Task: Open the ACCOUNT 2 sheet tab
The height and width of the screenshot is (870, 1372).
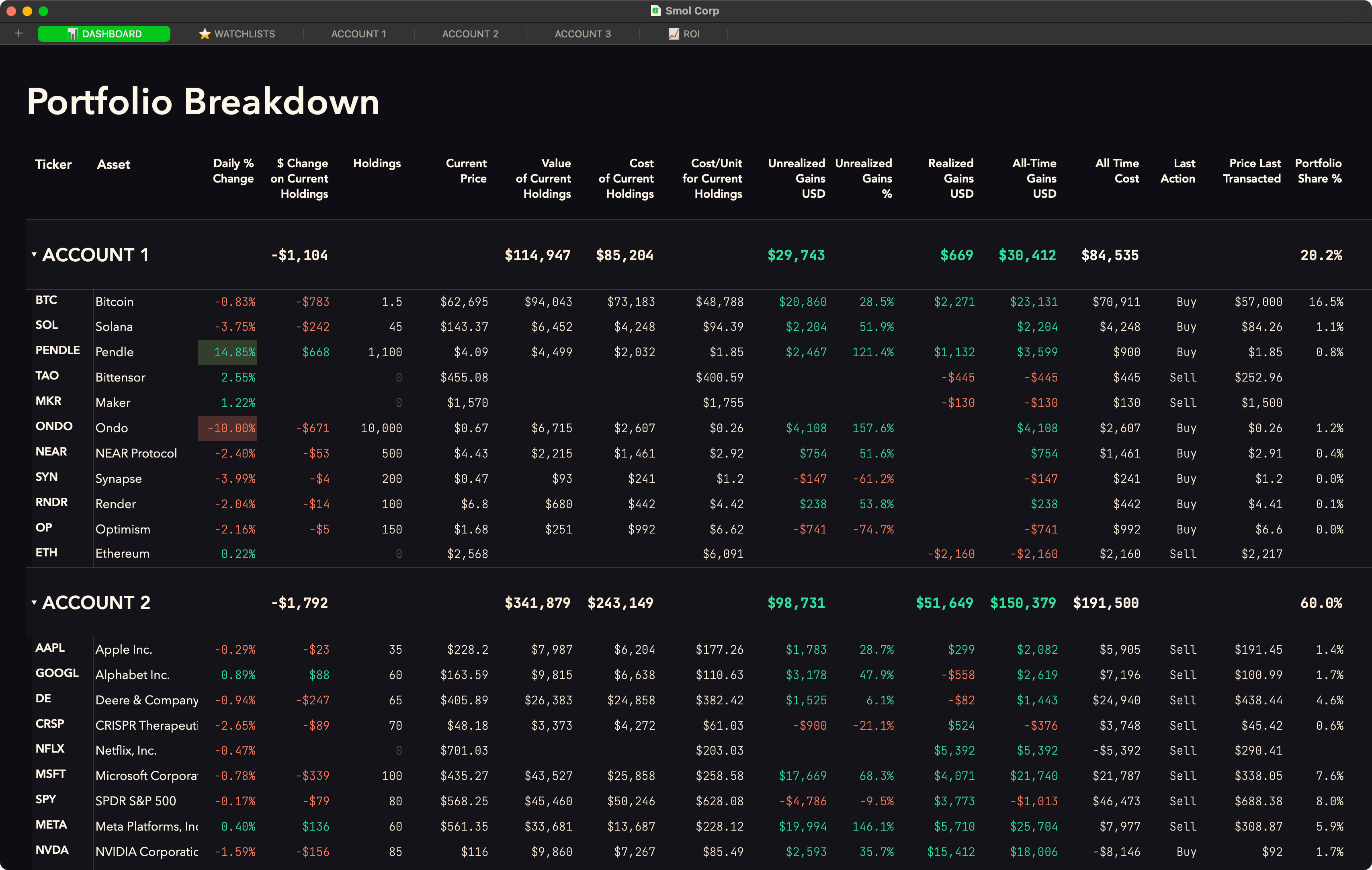Action: (470, 34)
